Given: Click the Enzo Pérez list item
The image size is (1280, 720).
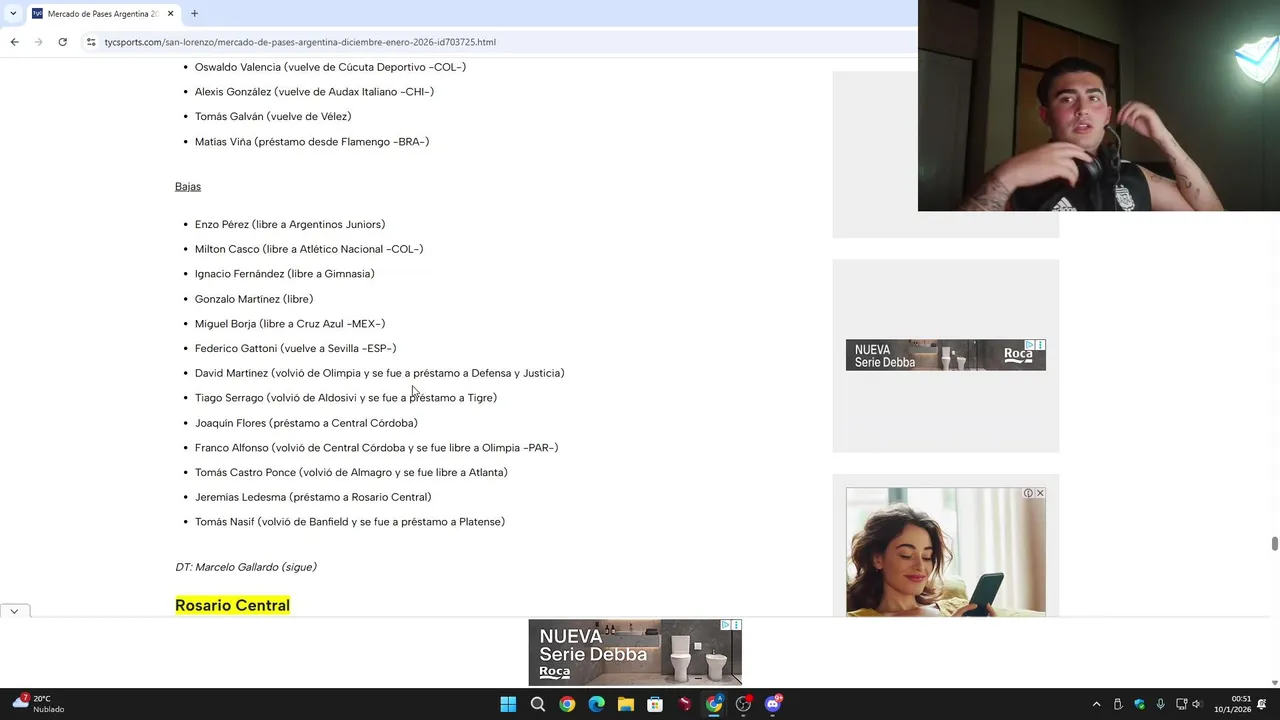Looking at the screenshot, I should click(x=290, y=224).
